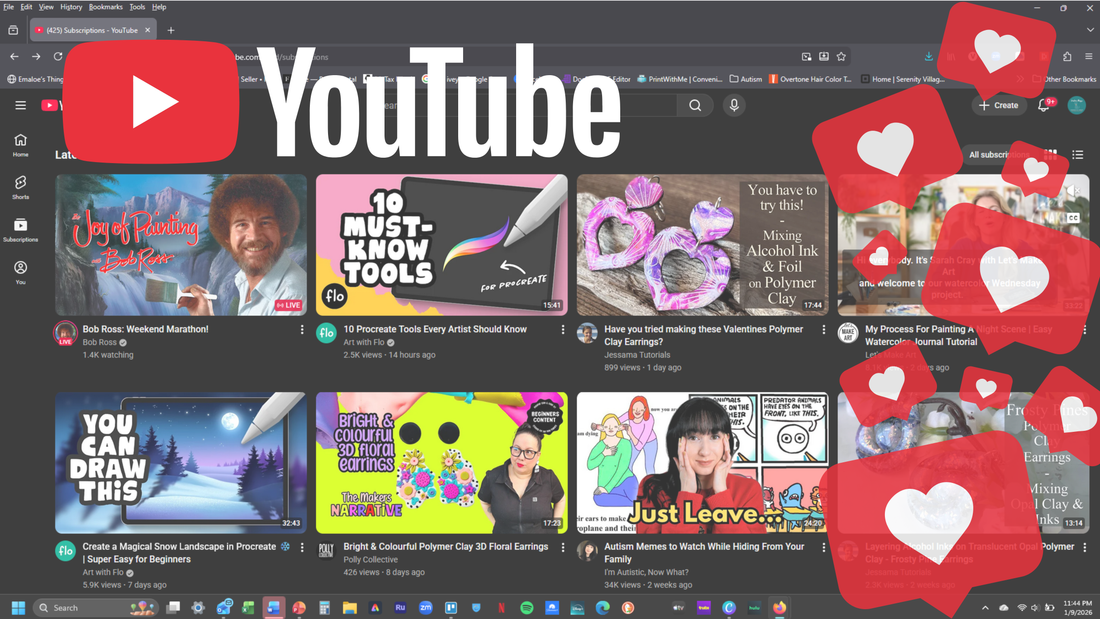This screenshot has width=1100, height=619.
Task: Open the File menu
Action: pyautogui.click(x=8, y=7)
